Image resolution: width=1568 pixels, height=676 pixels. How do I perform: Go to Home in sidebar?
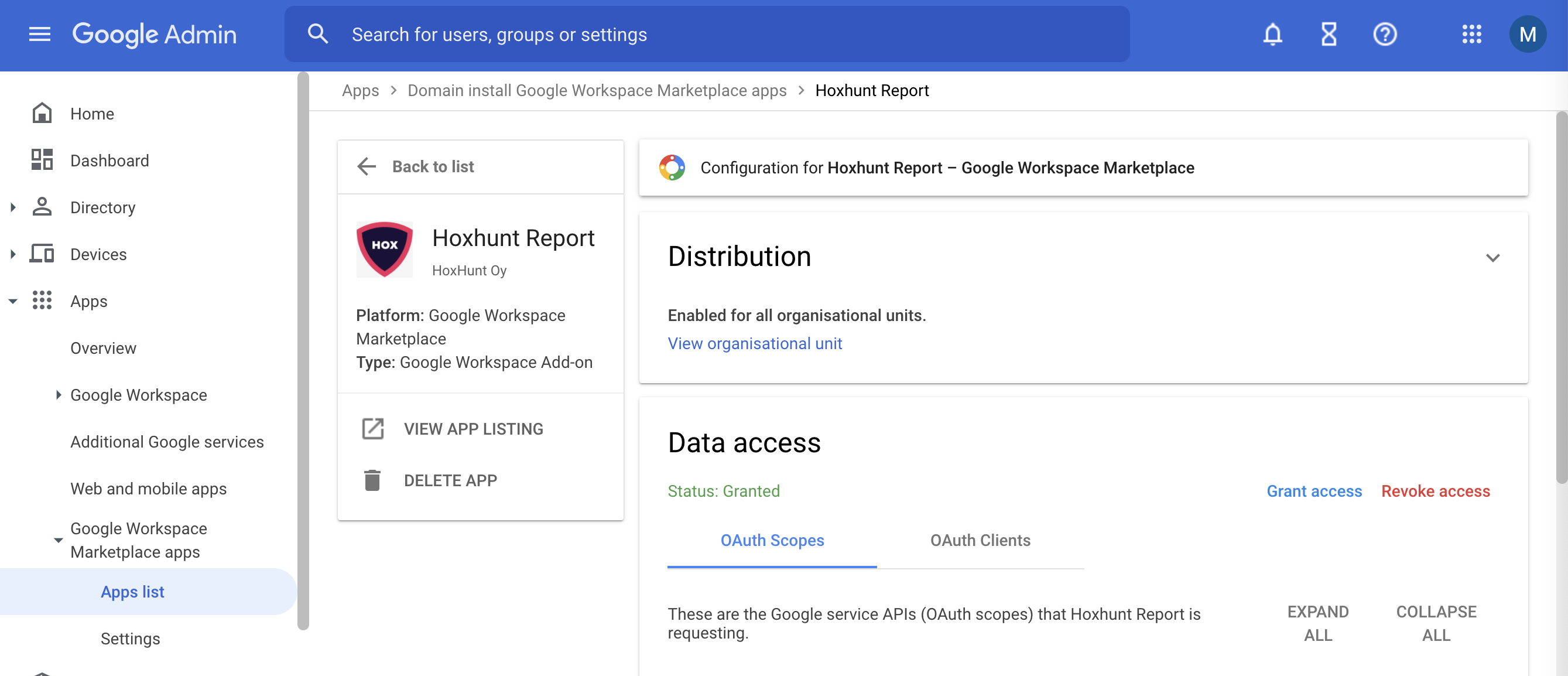[x=92, y=113]
